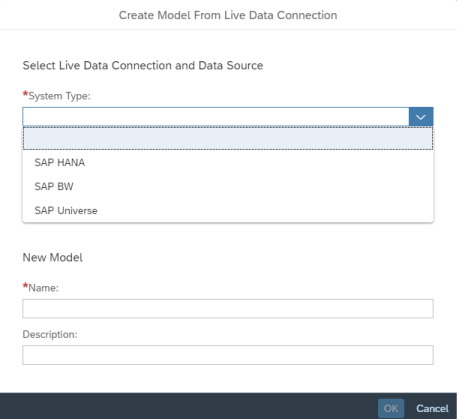Click the New Model section heading
Screen dimensions: 459x420
coord(53,257)
